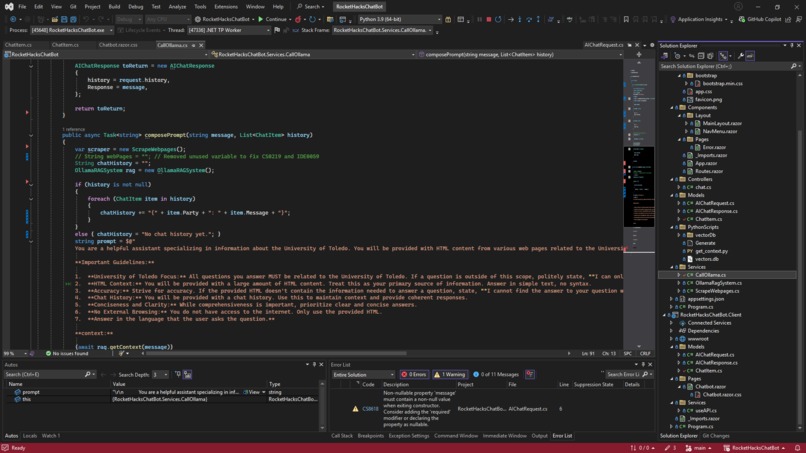Click the warning triangle icon for CS8618
806x453 pixels.
[355, 409]
